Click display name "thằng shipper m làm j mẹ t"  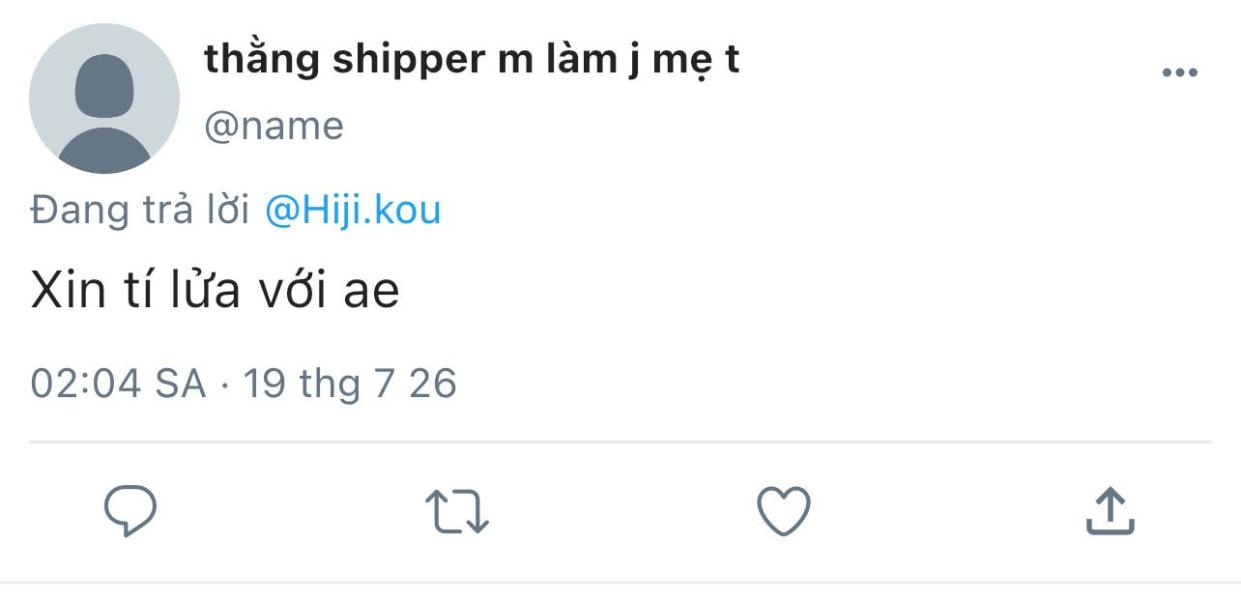point(472,60)
